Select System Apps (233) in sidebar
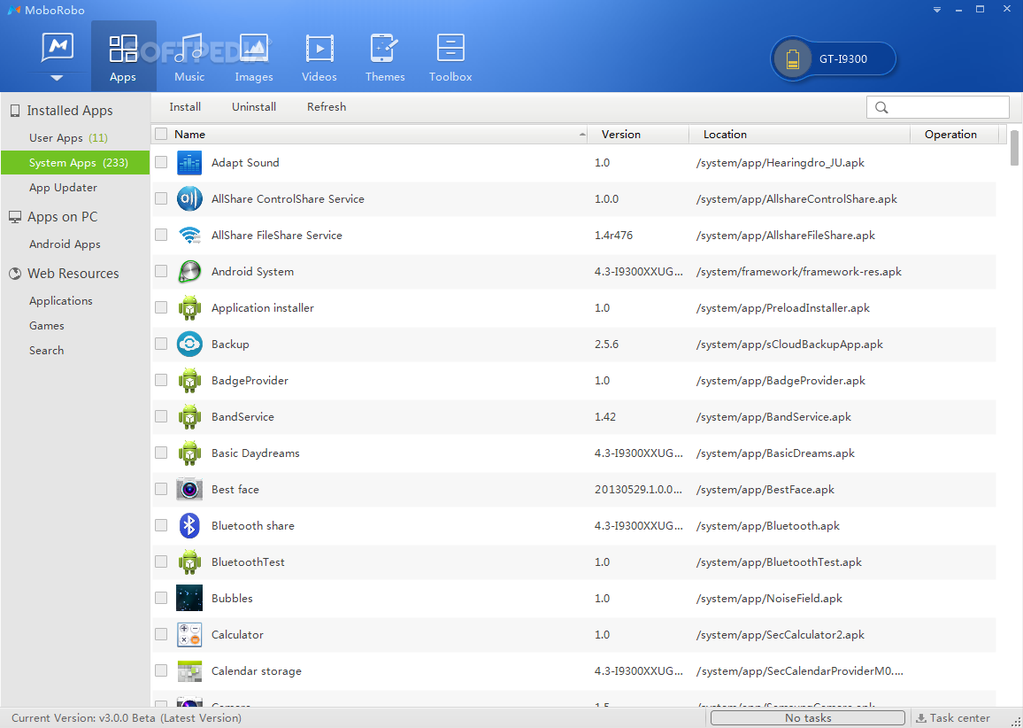 click(75, 163)
